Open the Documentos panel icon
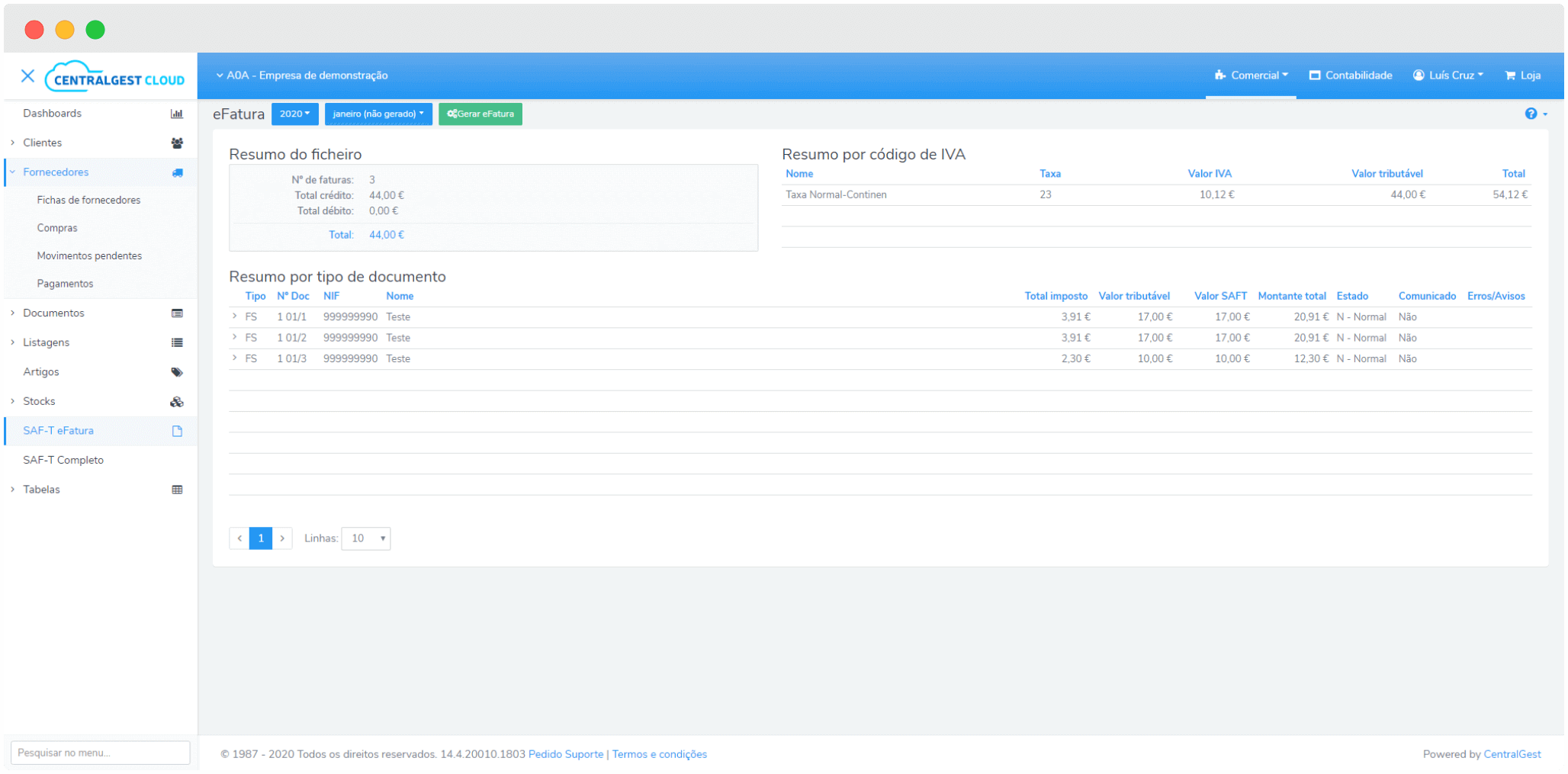1568x774 pixels. pos(178,313)
